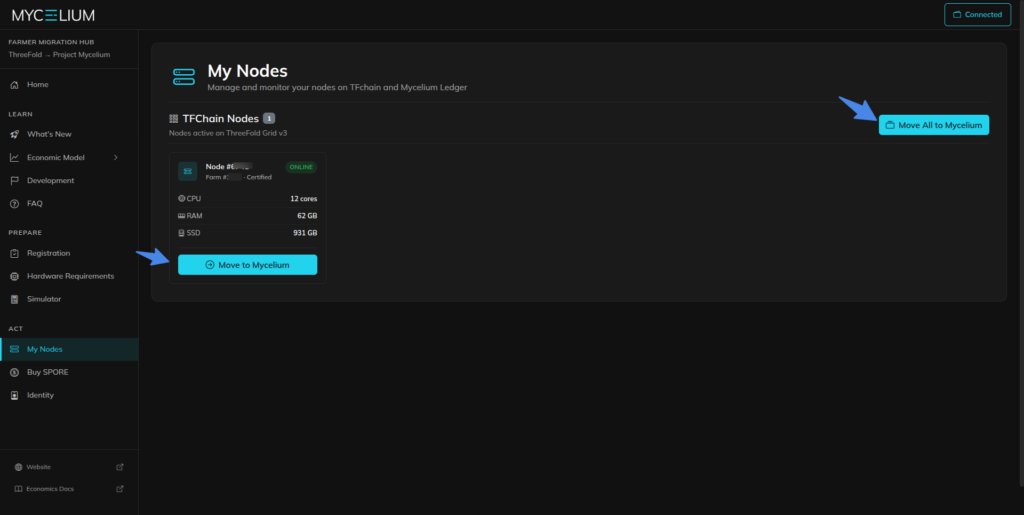Click the Mycelium logo in header
This screenshot has height=515, width=1024.
click(x=55, y=15)
